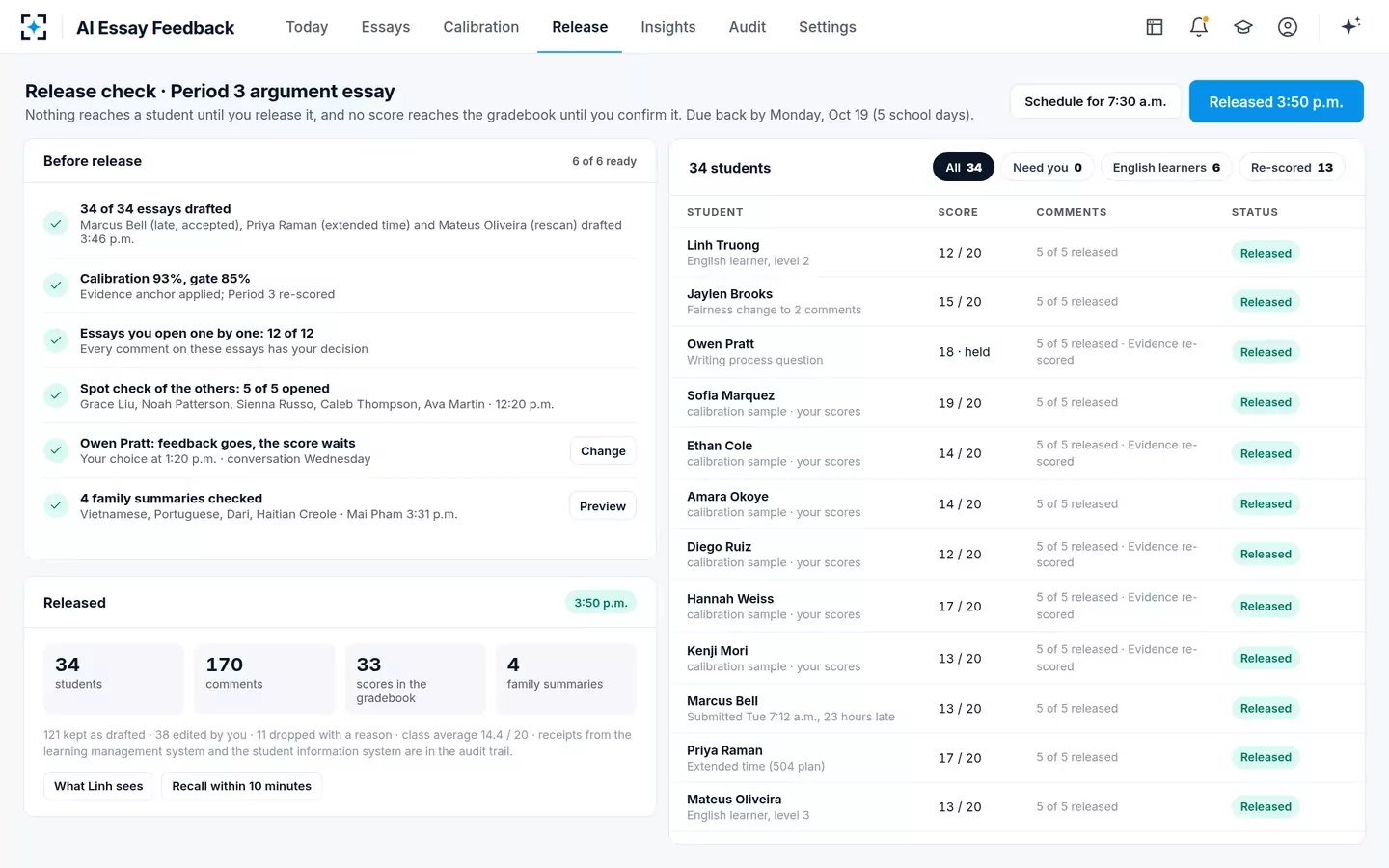
Task: Filter students by Need you 0
Action: point(1048,167)
